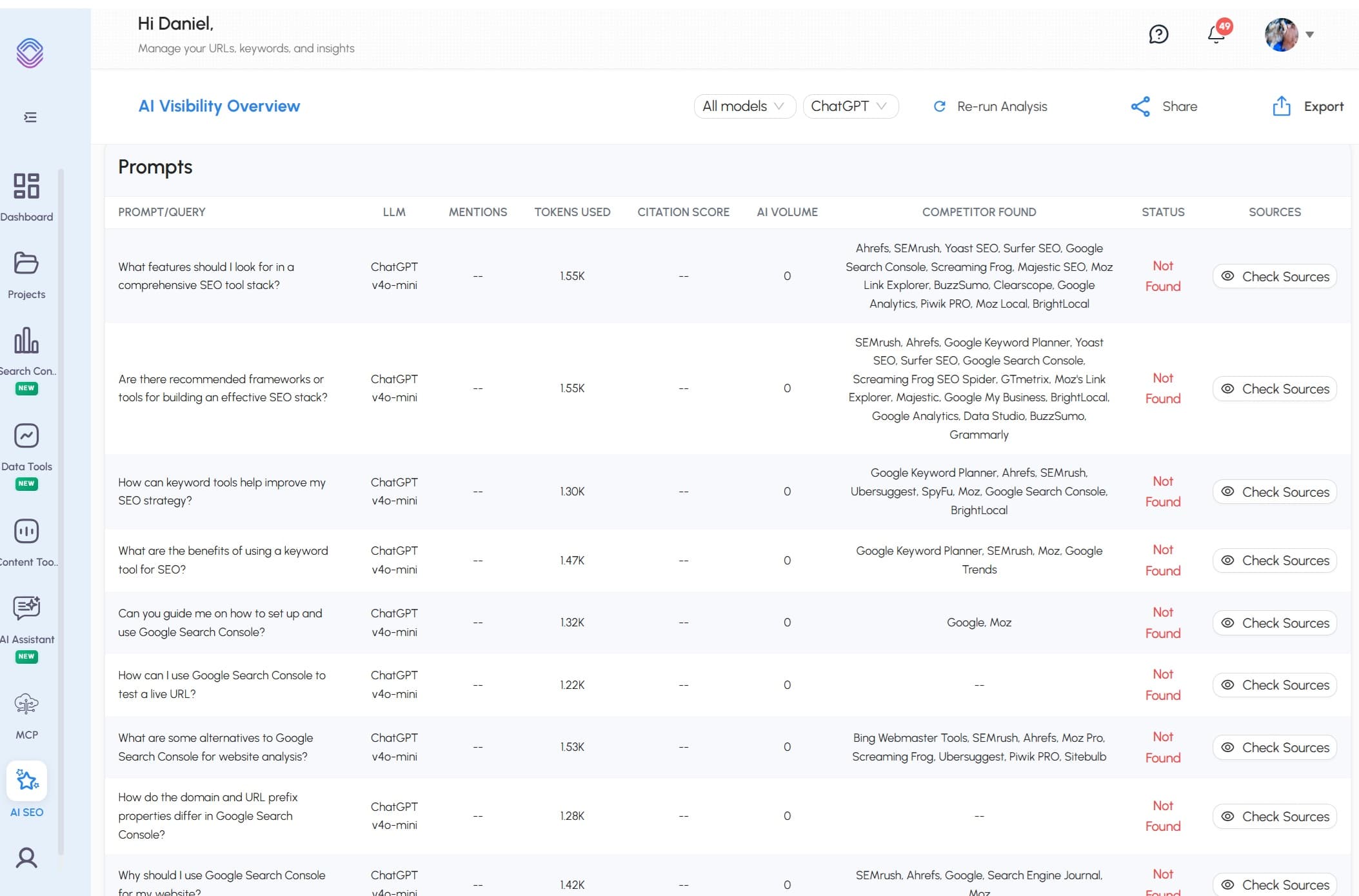The width and height of the screenshot is (1359, 896).
Task: Open the Data Tools icon
Action: pyautogui.click(x=26, y=436)
